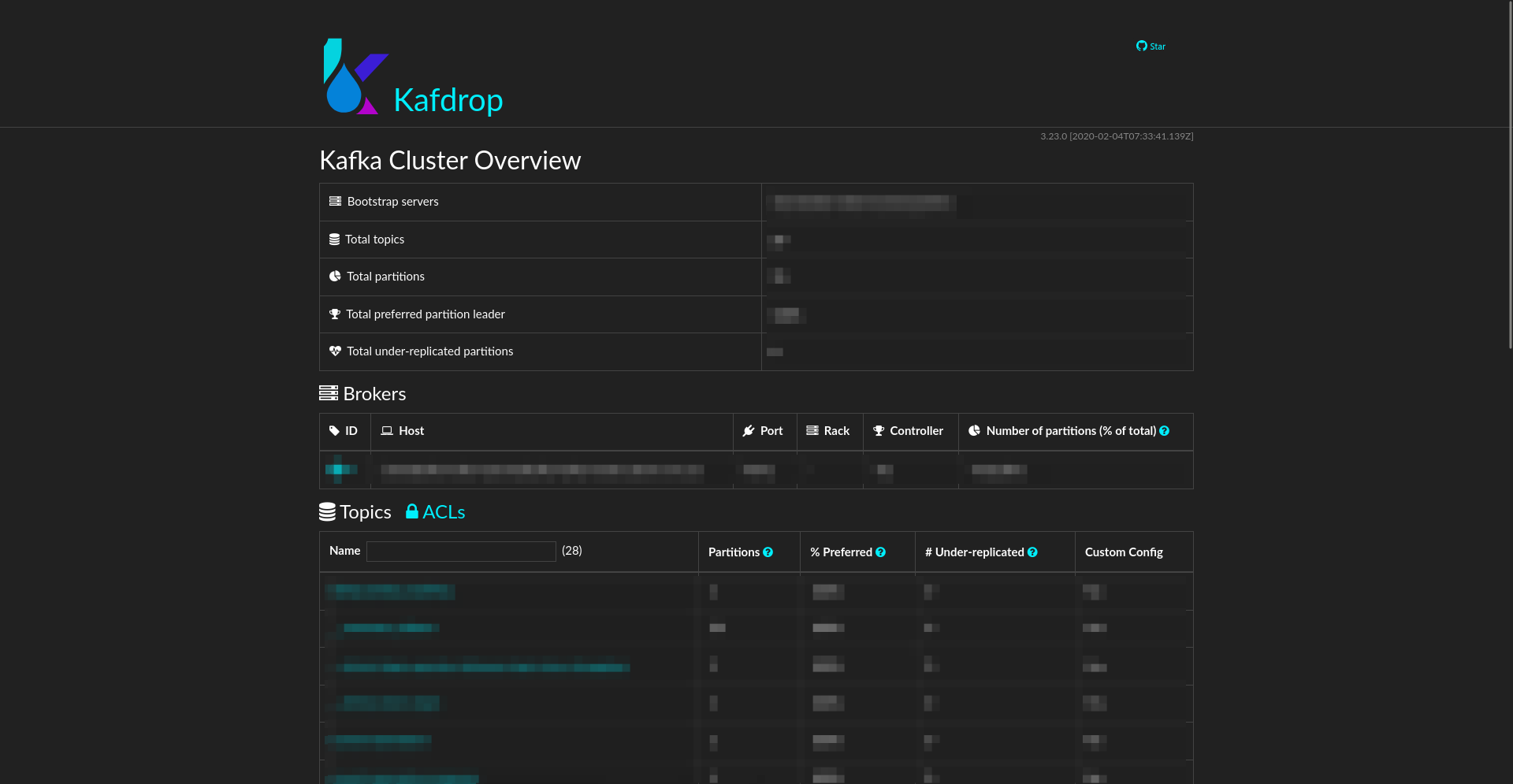
Task: Click the Custom Config column header
Action: coord(1124,552)
